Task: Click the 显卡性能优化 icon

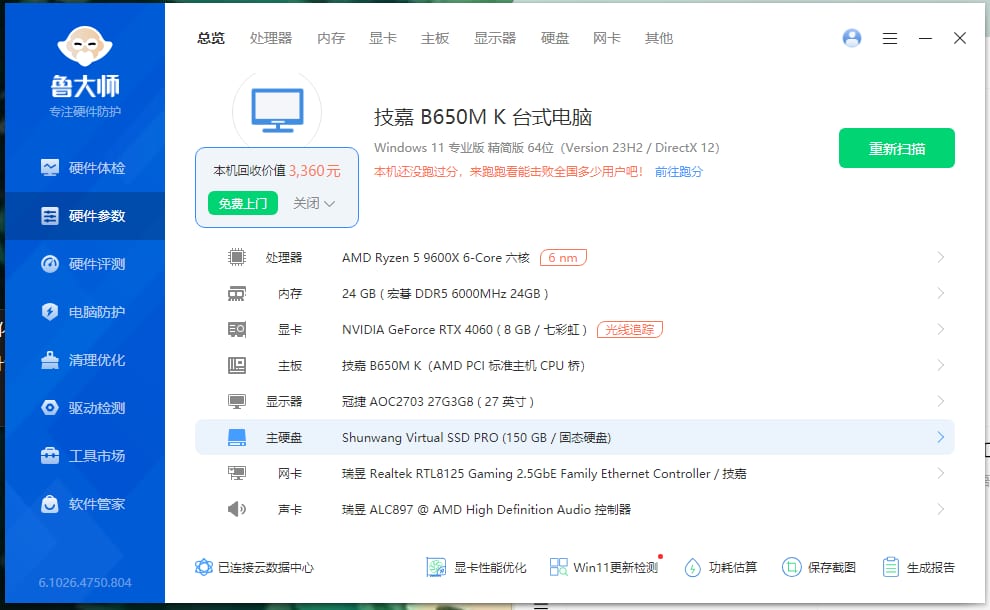Action: [x=436, y=567]
